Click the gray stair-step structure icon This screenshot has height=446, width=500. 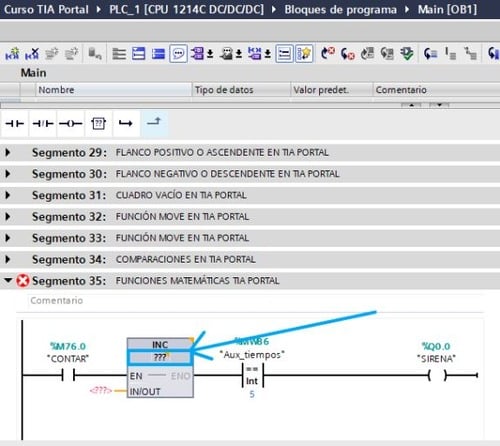[470, 53]
